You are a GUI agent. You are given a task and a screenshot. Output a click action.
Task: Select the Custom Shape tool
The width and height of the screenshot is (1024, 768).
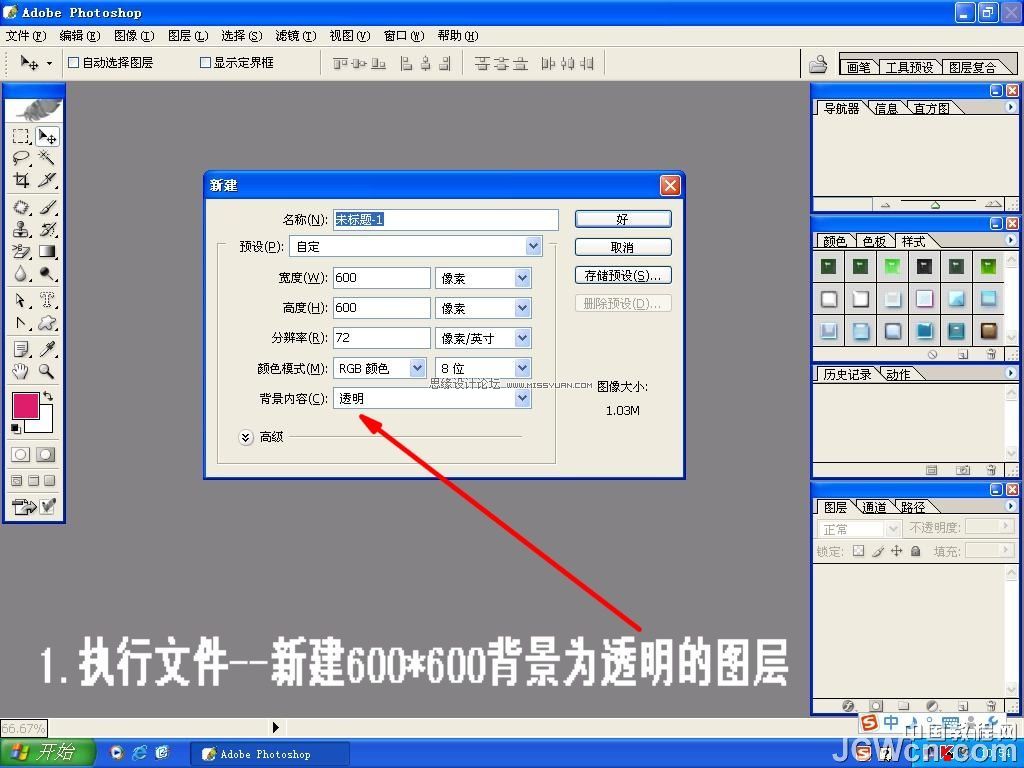tap(47, 323)
